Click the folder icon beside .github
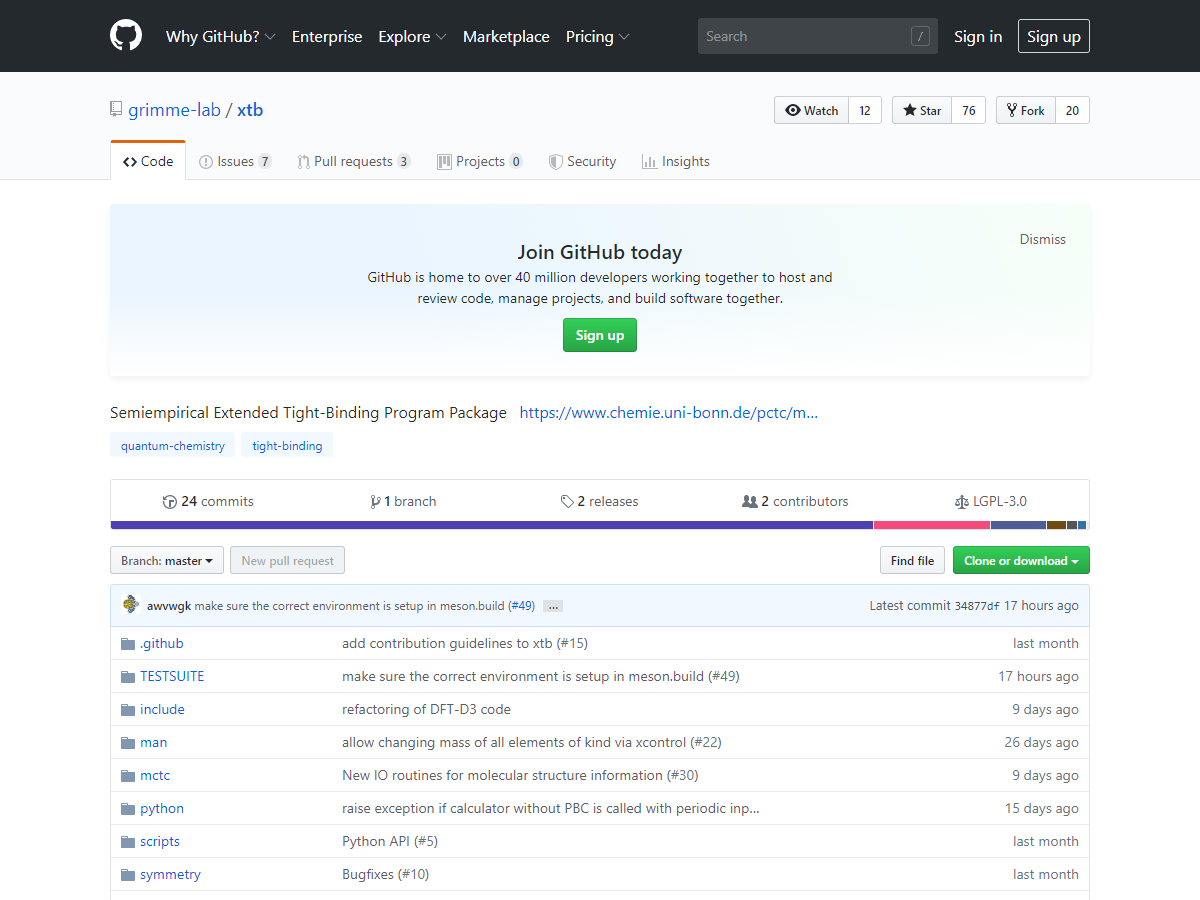The image size is (1200, 900). coord(128,644)
